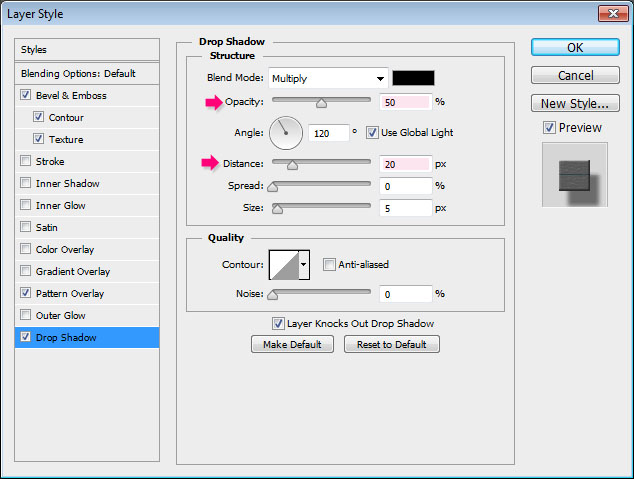The image size is (634, 479).
Task: Toggle Use Global Light checkbox
Action: [372, 132]
